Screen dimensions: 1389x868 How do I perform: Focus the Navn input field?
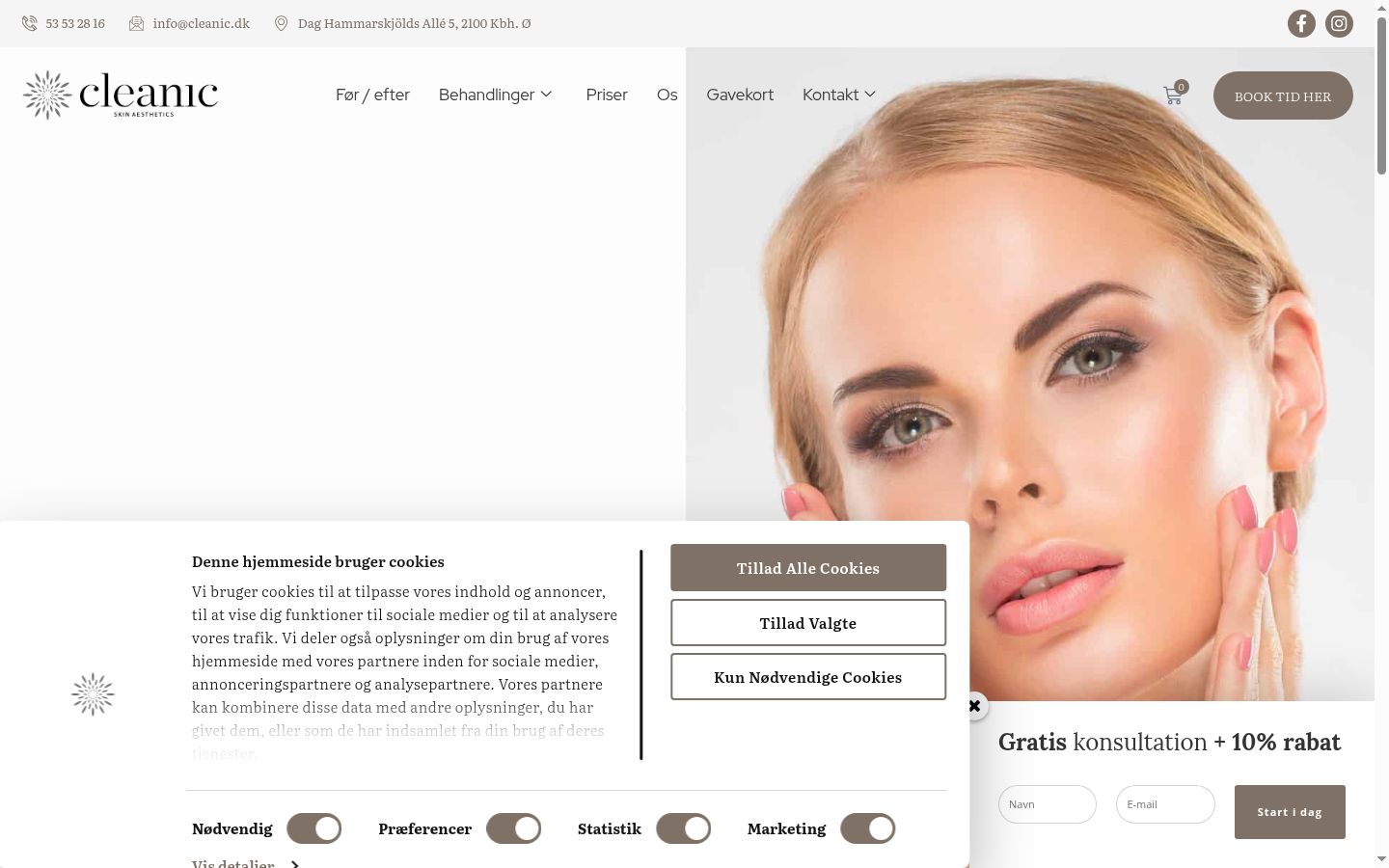coord(1048,804)
